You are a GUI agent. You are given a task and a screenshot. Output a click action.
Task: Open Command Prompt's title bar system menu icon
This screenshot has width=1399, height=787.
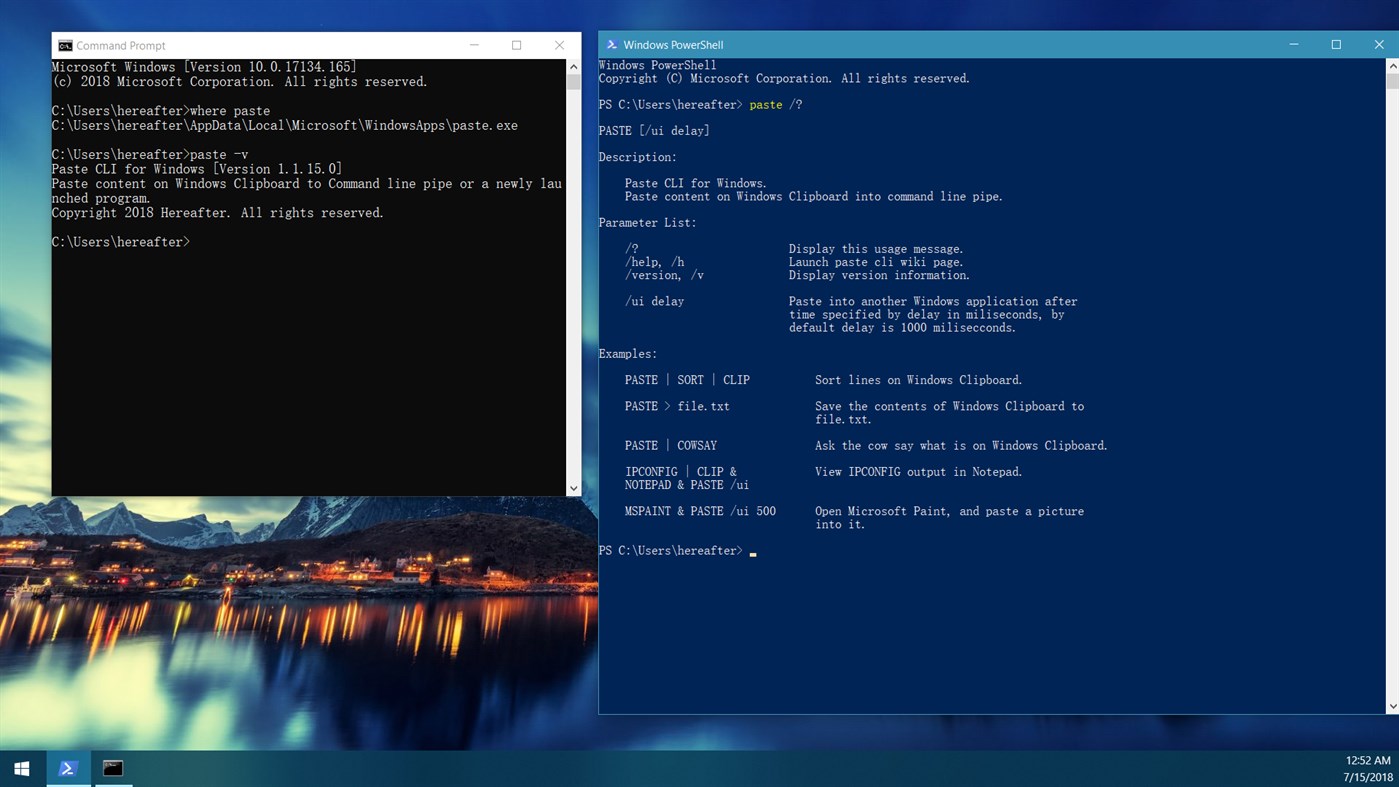point(65,45)
